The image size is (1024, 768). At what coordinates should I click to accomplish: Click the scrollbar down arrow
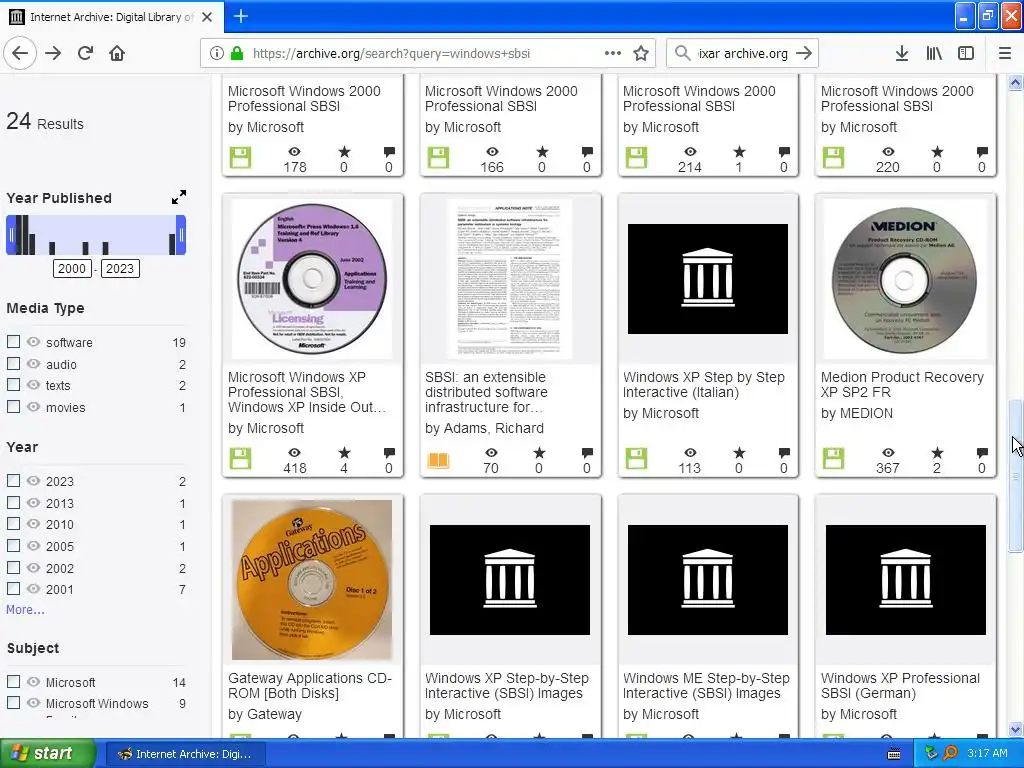[1015, 729]
